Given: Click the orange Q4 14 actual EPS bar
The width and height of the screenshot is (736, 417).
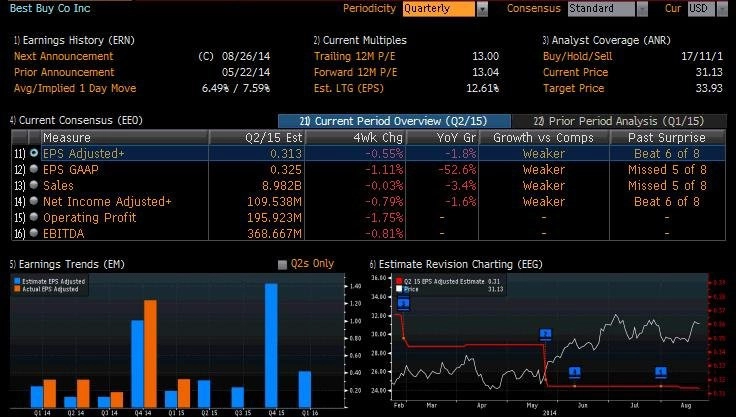Looking at the screenshot, I should click(x=150, y=353).
